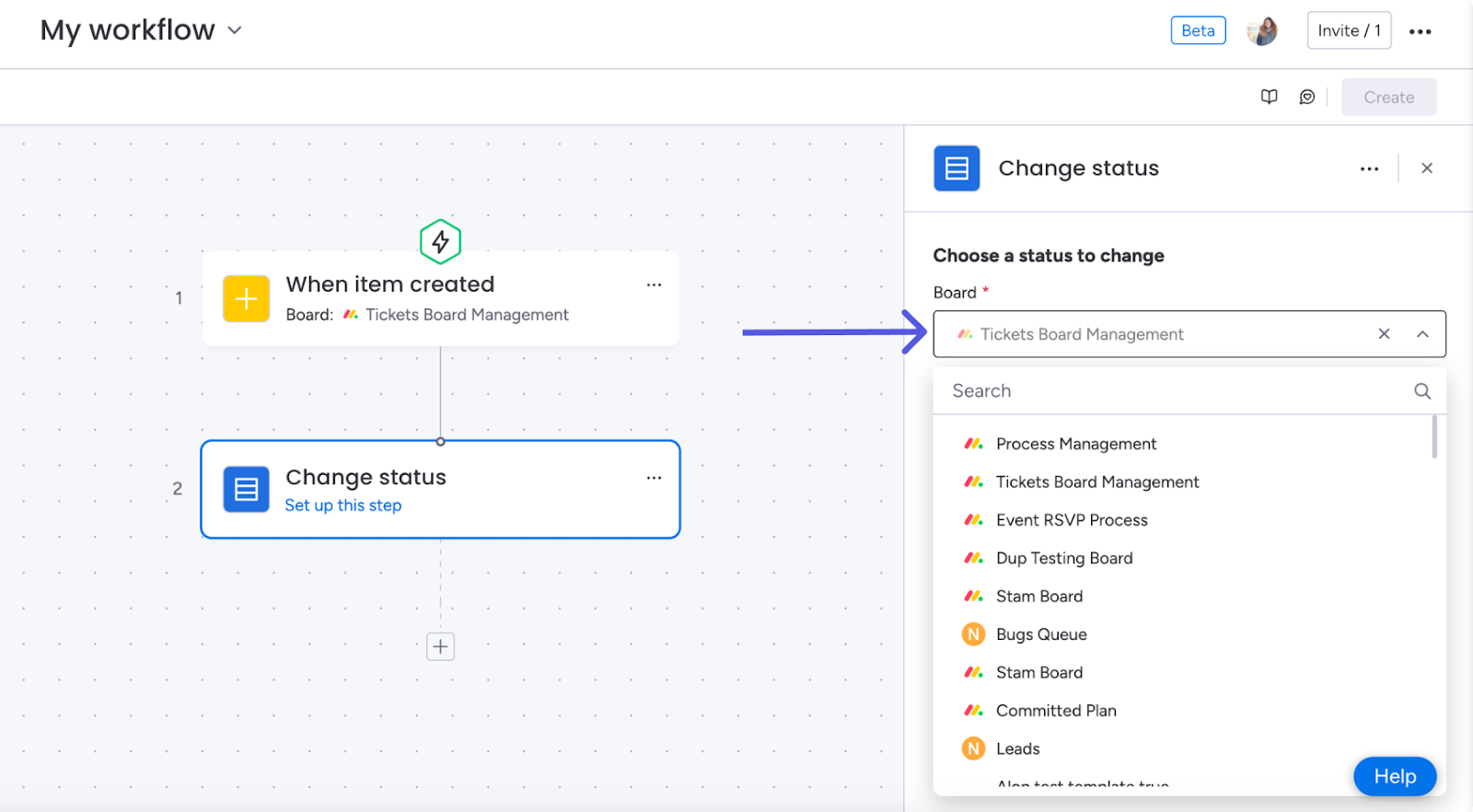Click the Set up this step link
Viewport: 1473px width, 812px height.
(x=343, y=505)
